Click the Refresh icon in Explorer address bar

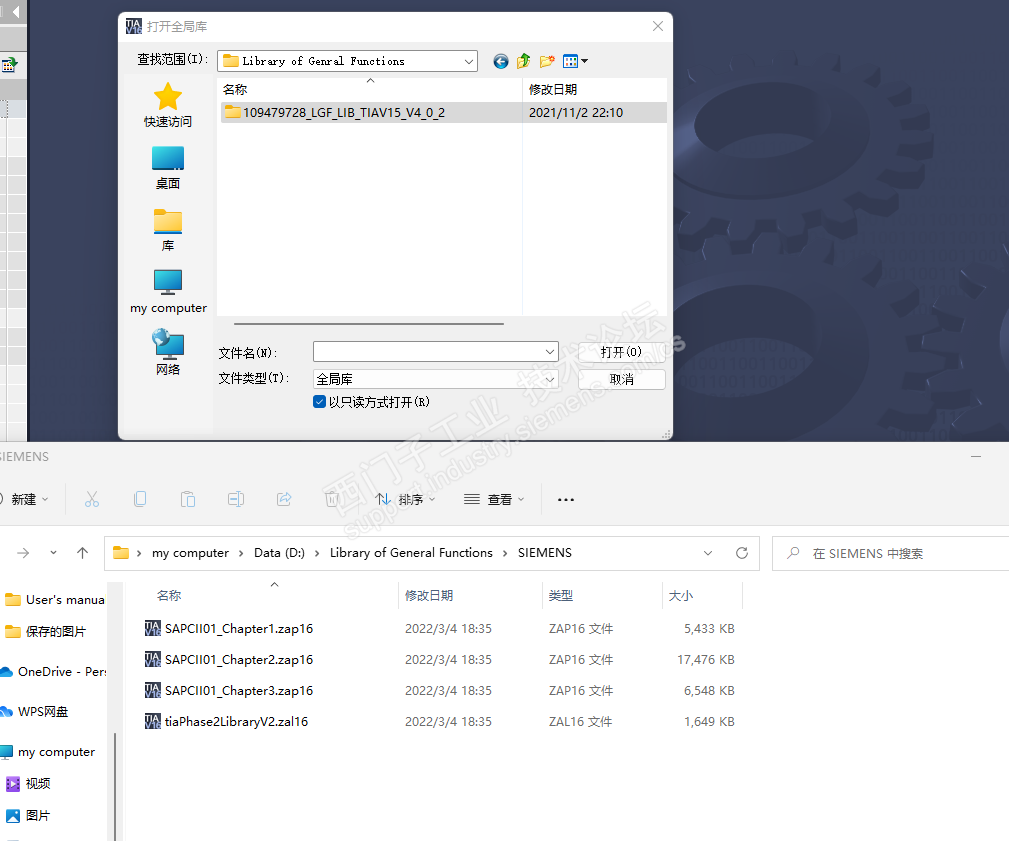(742, 553)
